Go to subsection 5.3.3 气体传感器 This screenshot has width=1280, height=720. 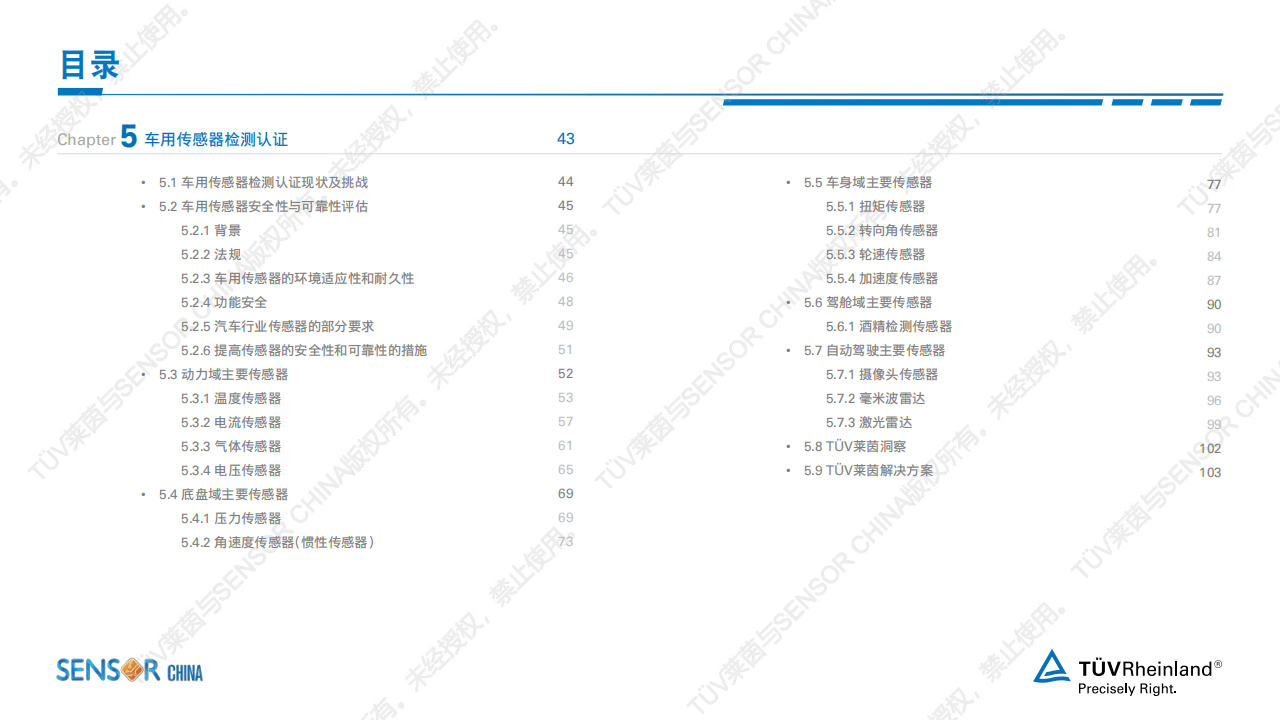(231, 446)
